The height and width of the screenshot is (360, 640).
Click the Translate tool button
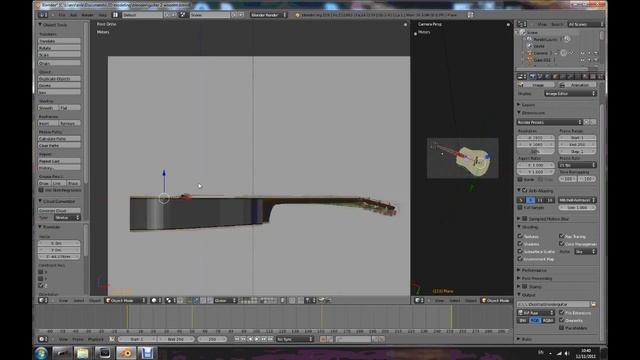(x=59, y=41)
